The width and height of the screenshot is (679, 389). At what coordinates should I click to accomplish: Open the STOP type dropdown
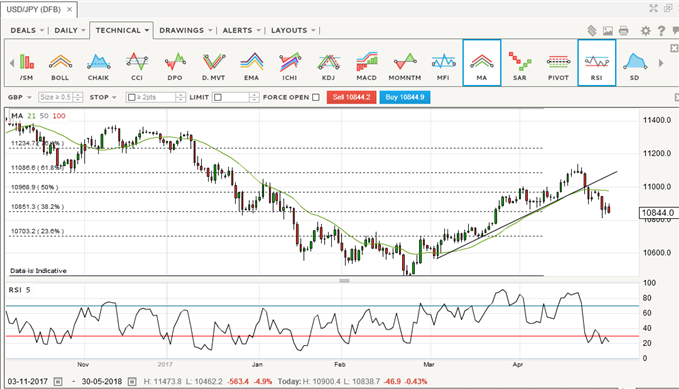click(103, 97)
